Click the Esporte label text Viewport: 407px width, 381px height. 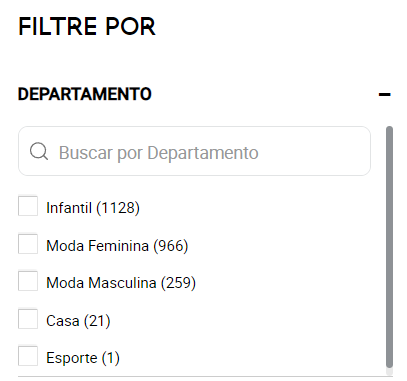[72, 358]
